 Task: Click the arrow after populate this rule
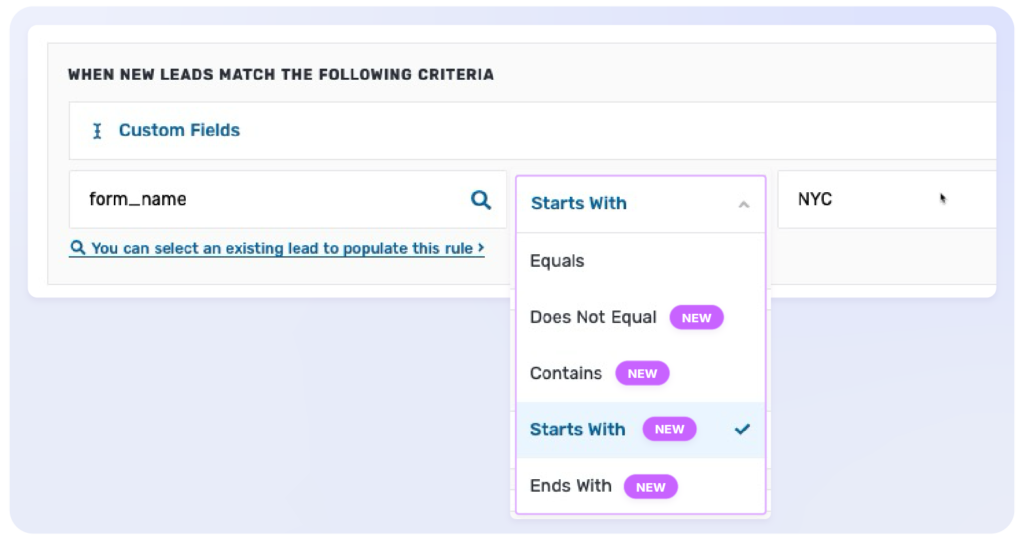pyautogui.click(x=481, y=247)
